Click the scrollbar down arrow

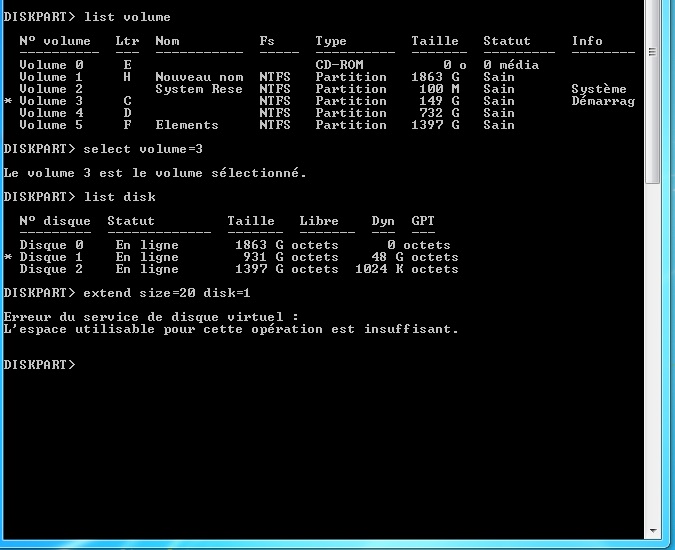click(x=653, y=531)
